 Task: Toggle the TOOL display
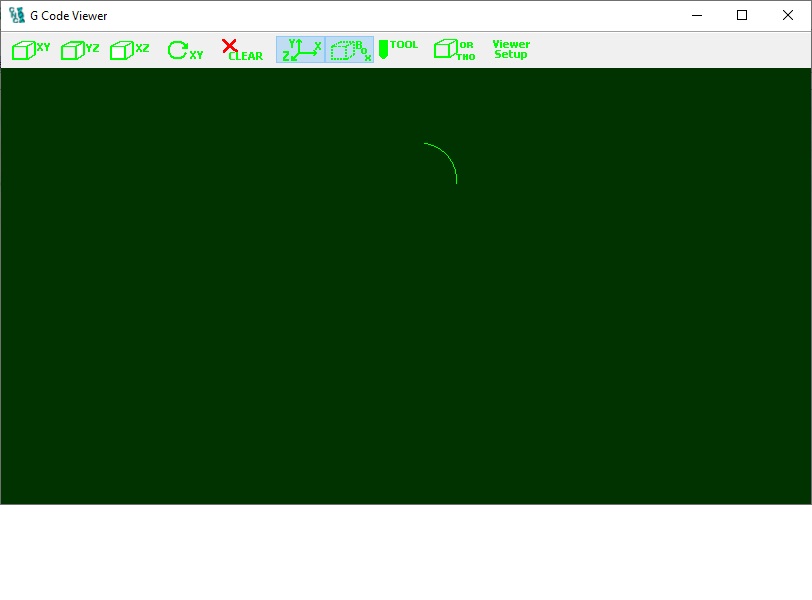pyautogui.click(x=397, y=49)
